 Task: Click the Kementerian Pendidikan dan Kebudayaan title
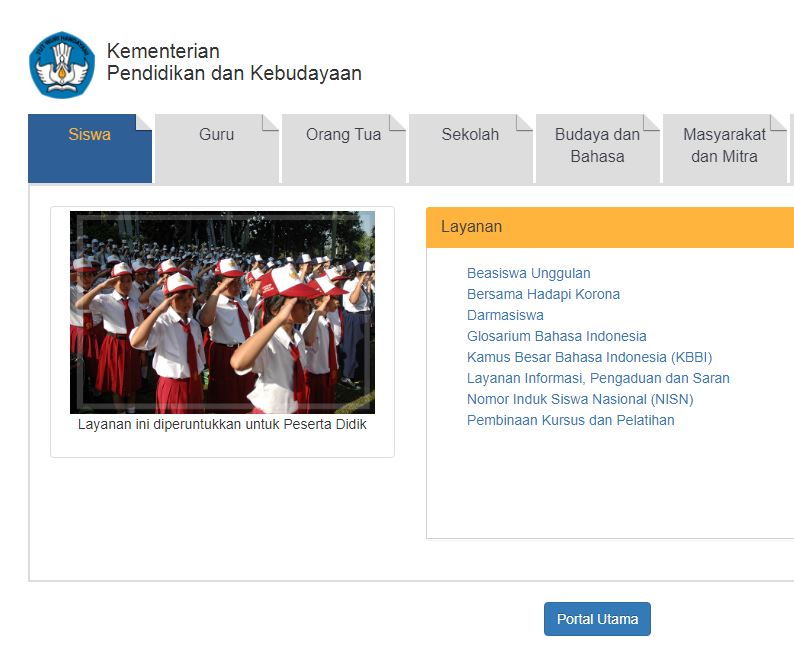233,62
